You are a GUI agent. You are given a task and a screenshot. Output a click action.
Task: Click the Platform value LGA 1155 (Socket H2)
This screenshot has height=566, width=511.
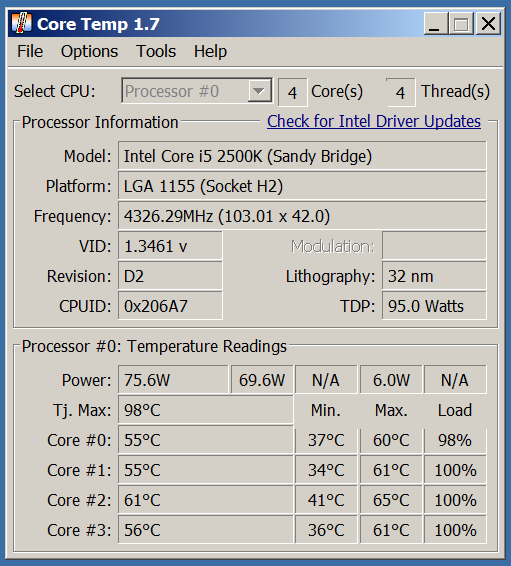(x=302, y=186)
